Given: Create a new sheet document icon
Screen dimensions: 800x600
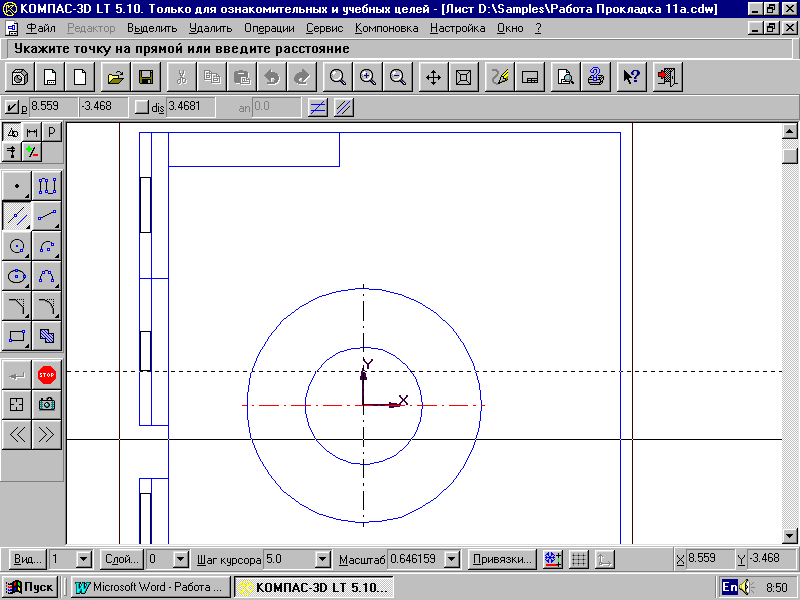Looking at the screenshot, I should 50,77.
